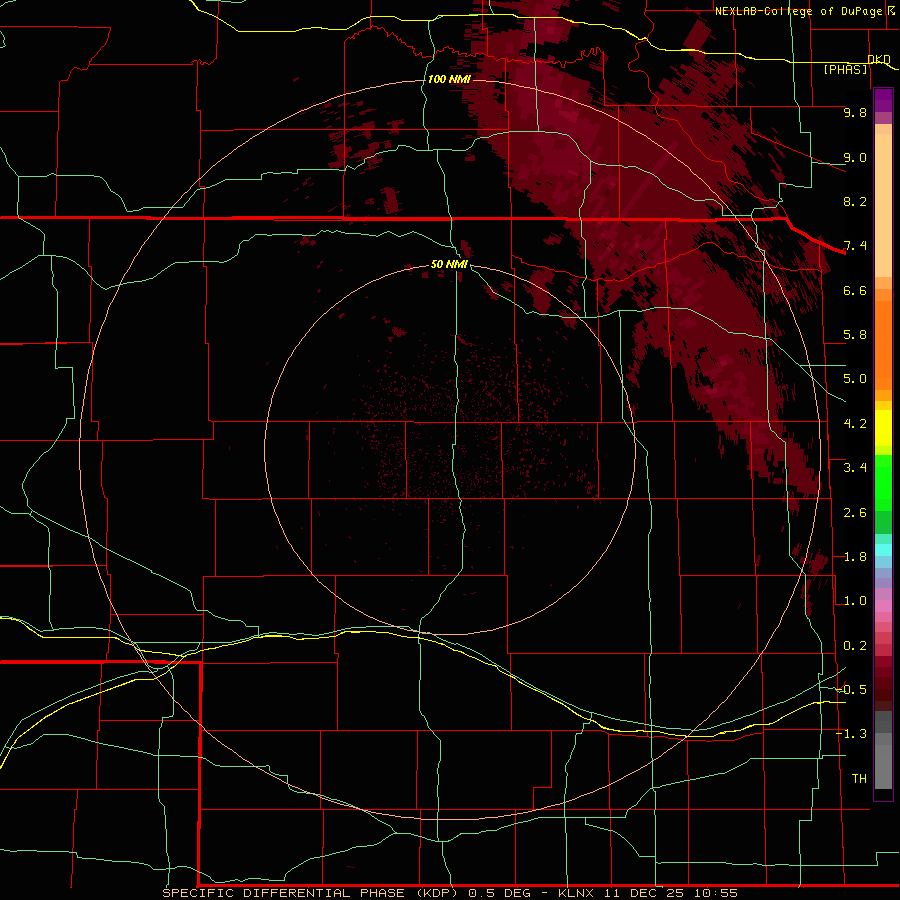
Task: Pick the cyan swatch on the color bar
Action: click(x=883, y=550)
